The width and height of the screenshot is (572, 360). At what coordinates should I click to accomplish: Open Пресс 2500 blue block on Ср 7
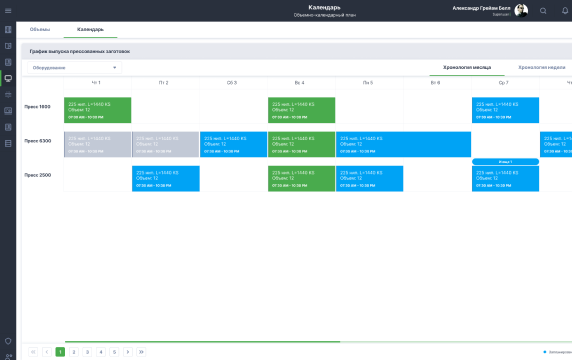pyautogui.click(x=505, y=179)
